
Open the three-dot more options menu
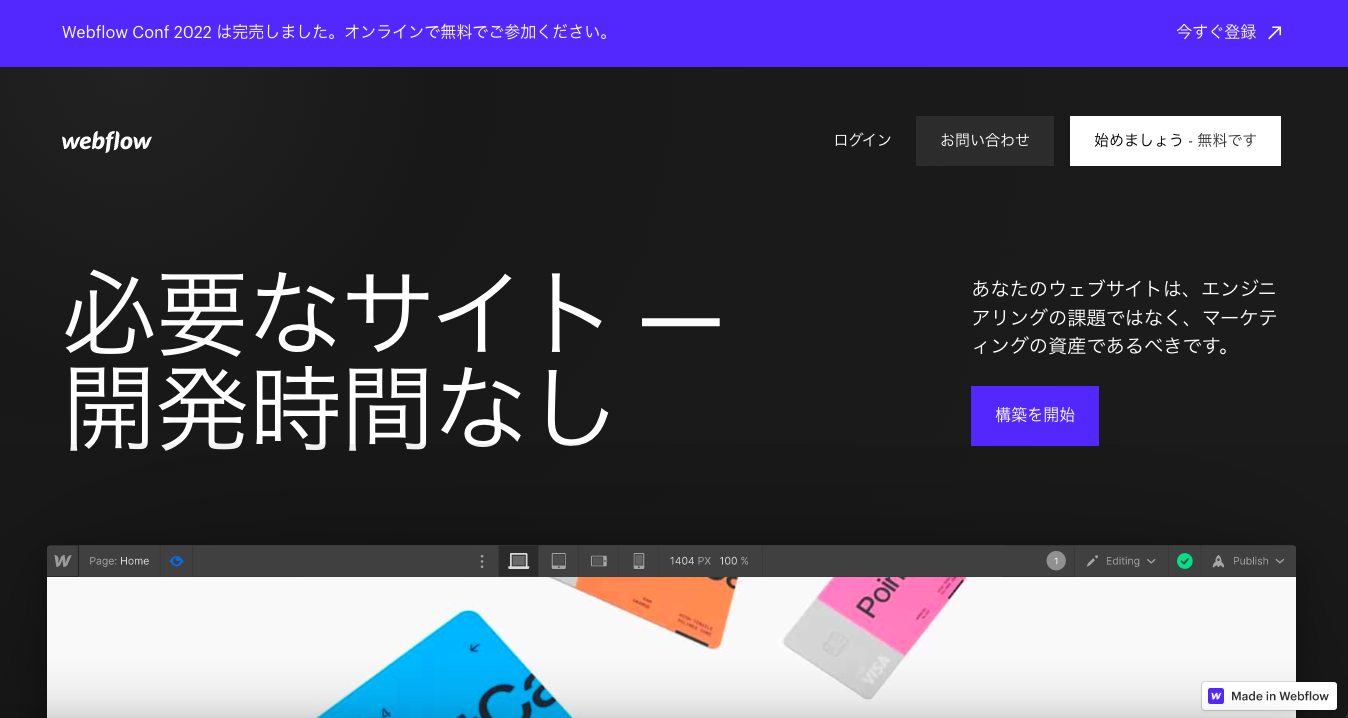482,561
